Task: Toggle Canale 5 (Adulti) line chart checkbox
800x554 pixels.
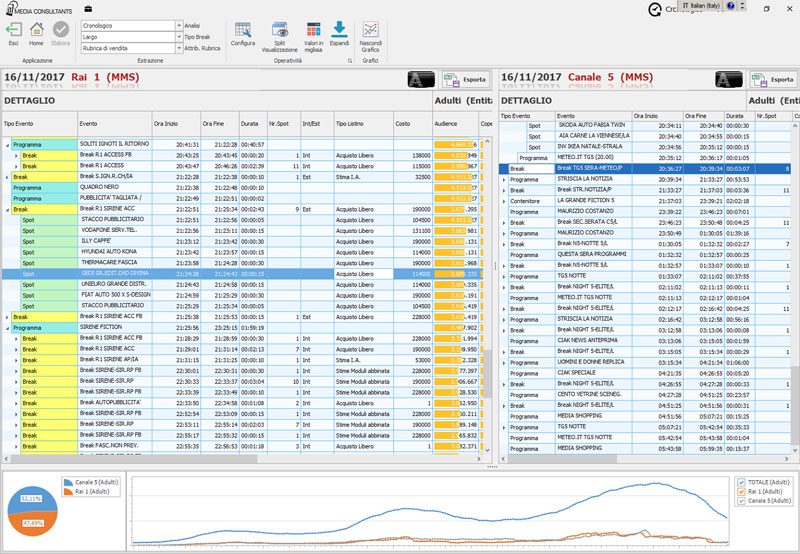Action: (x=741, y=500)
